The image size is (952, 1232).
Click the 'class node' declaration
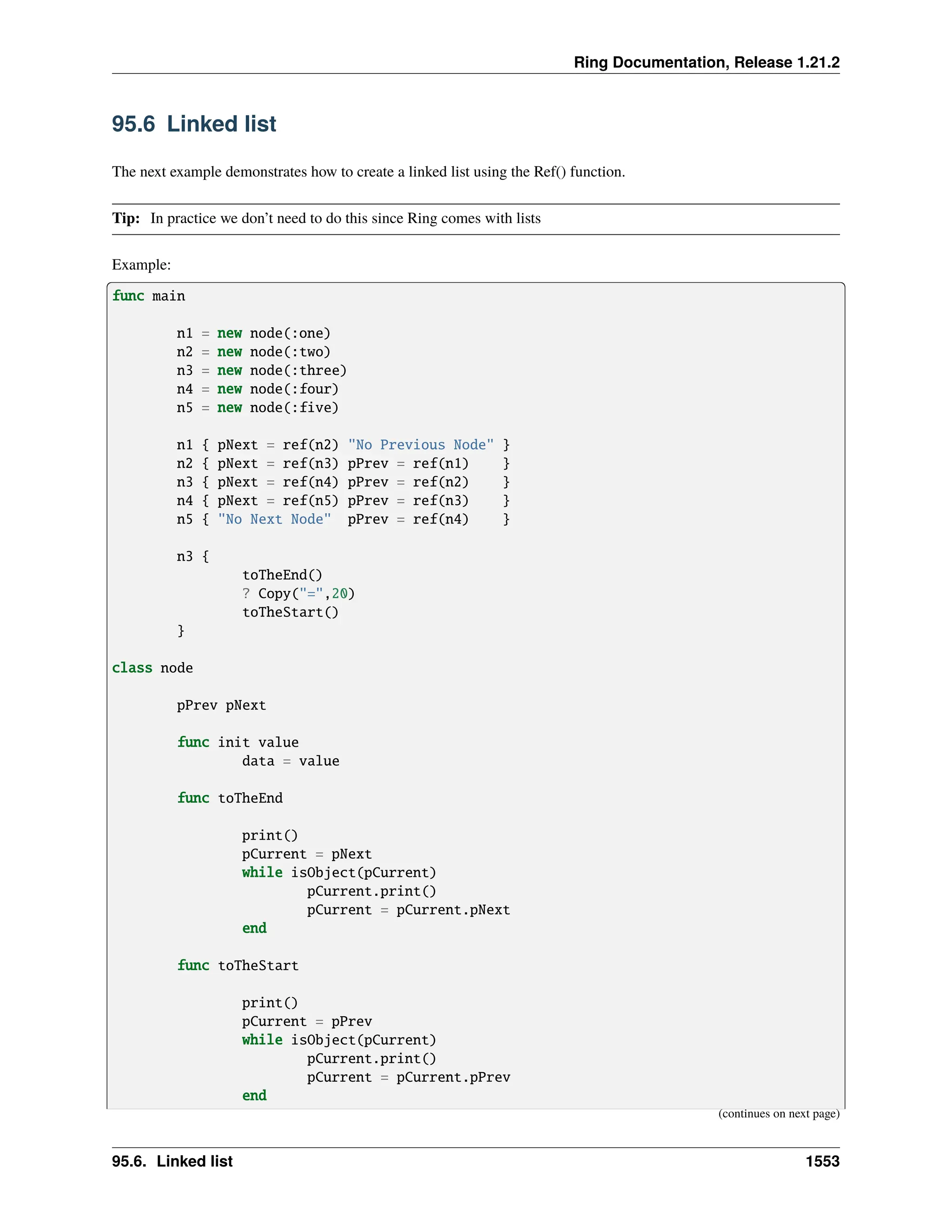(x=152, y=668)
